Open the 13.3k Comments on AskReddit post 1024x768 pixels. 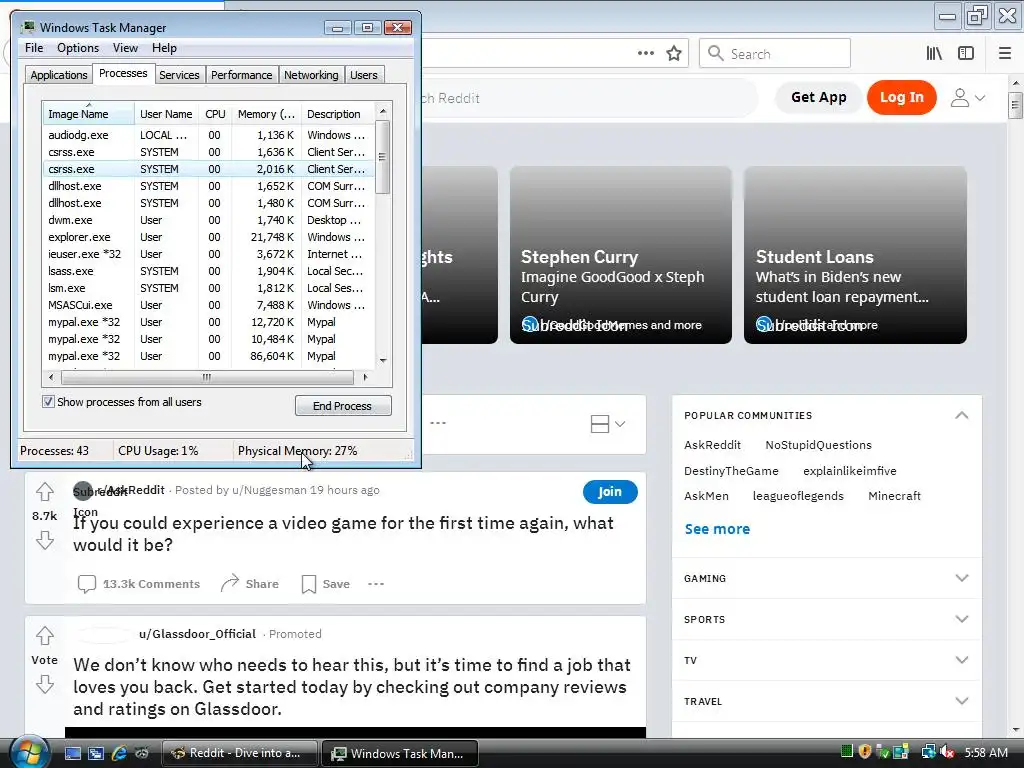click(138, 584)
